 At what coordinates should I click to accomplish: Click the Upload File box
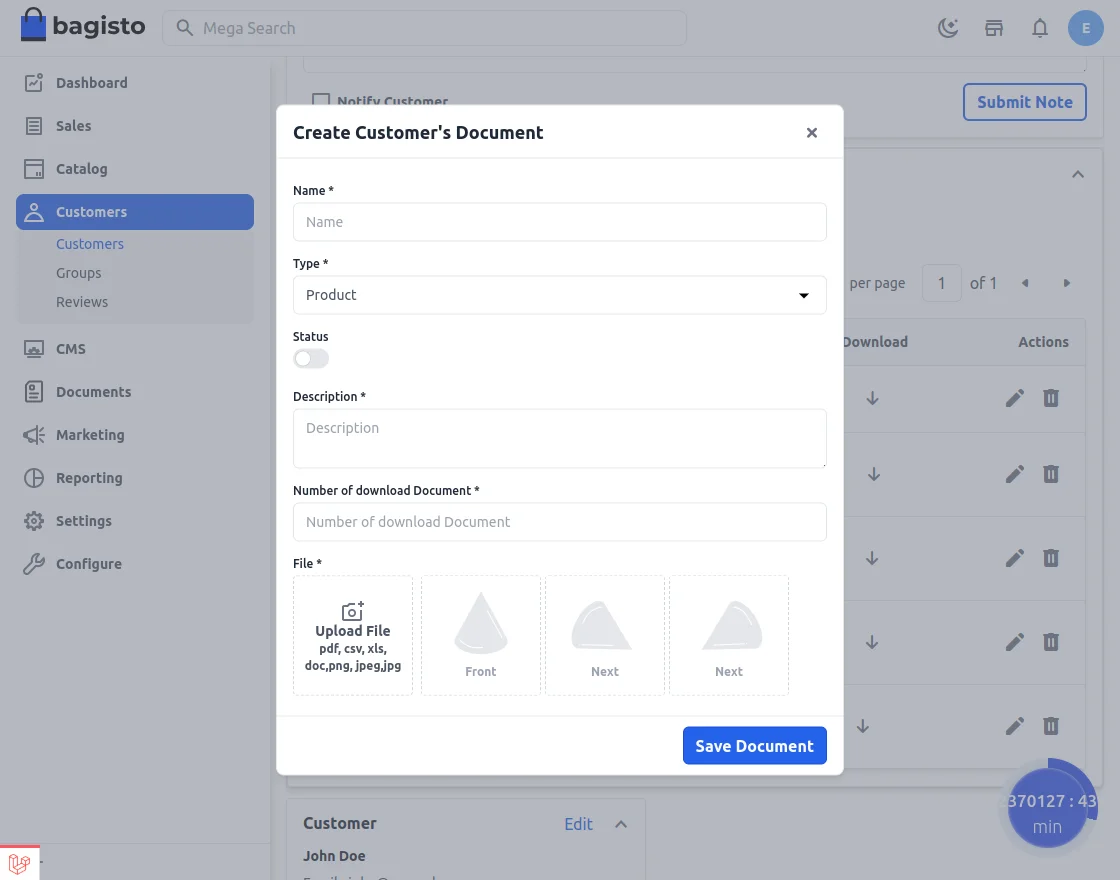click(353, 636)
